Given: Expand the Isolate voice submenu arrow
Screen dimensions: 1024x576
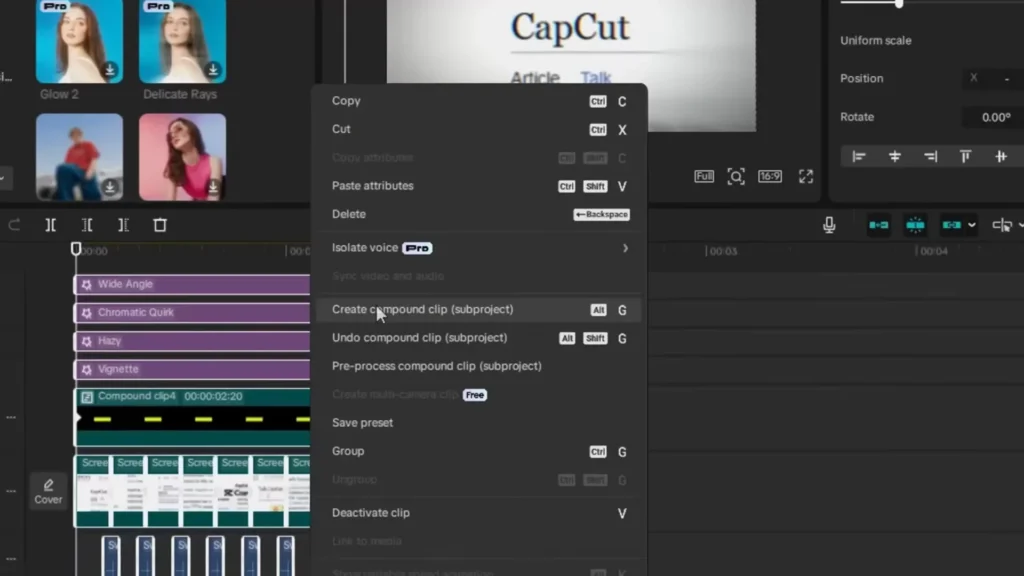Looking at the screenshot, I should (x=625, y=248).
